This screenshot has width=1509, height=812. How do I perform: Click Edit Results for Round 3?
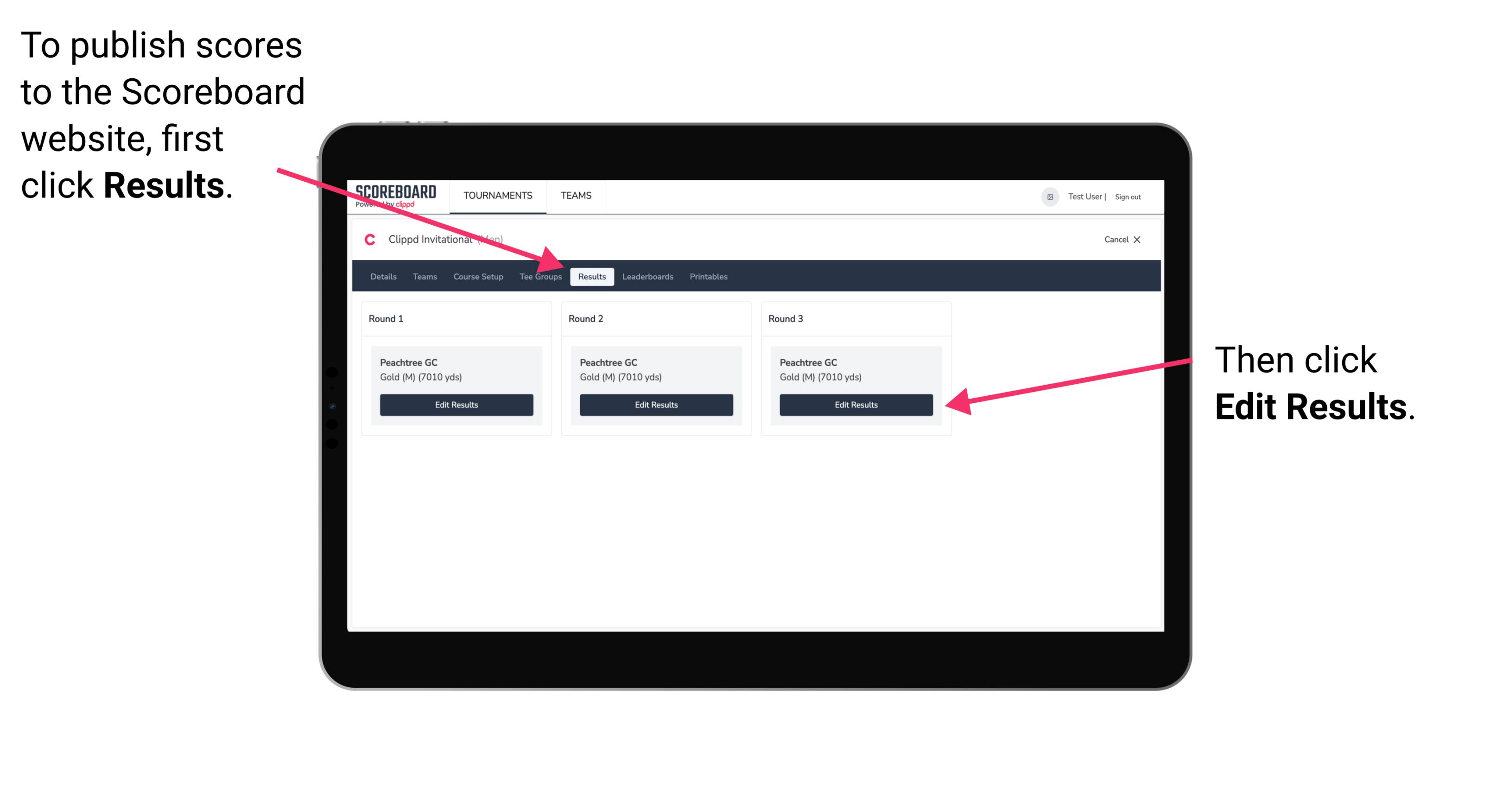tap(855, 405)
